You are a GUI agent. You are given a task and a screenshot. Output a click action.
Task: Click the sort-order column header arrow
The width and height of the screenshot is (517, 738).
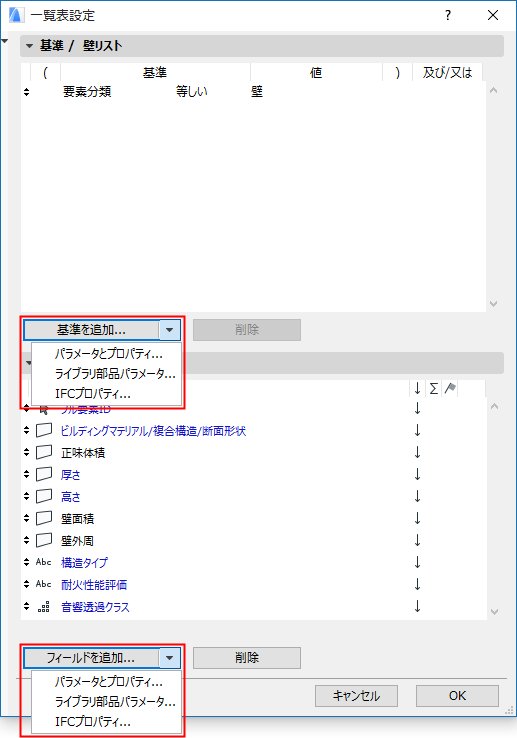pos(417,388)
